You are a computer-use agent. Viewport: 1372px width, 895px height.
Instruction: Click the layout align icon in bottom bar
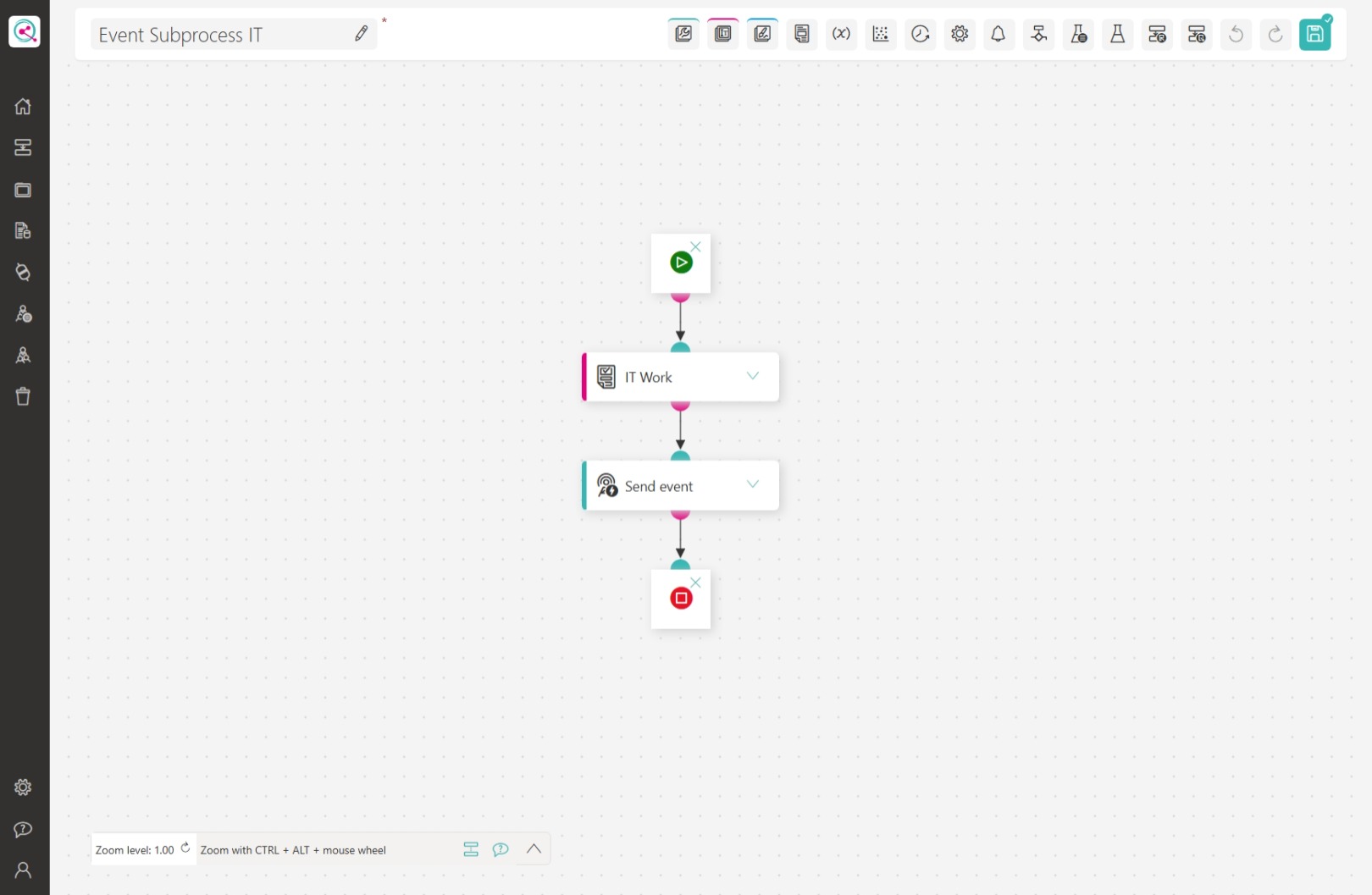(471, 849)
